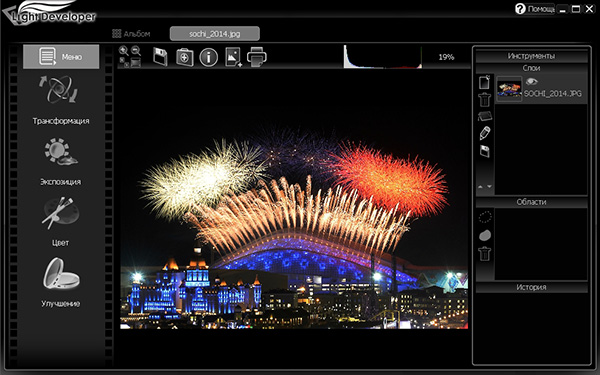Create a new layer in the Слои panel

tap(484, 82)
